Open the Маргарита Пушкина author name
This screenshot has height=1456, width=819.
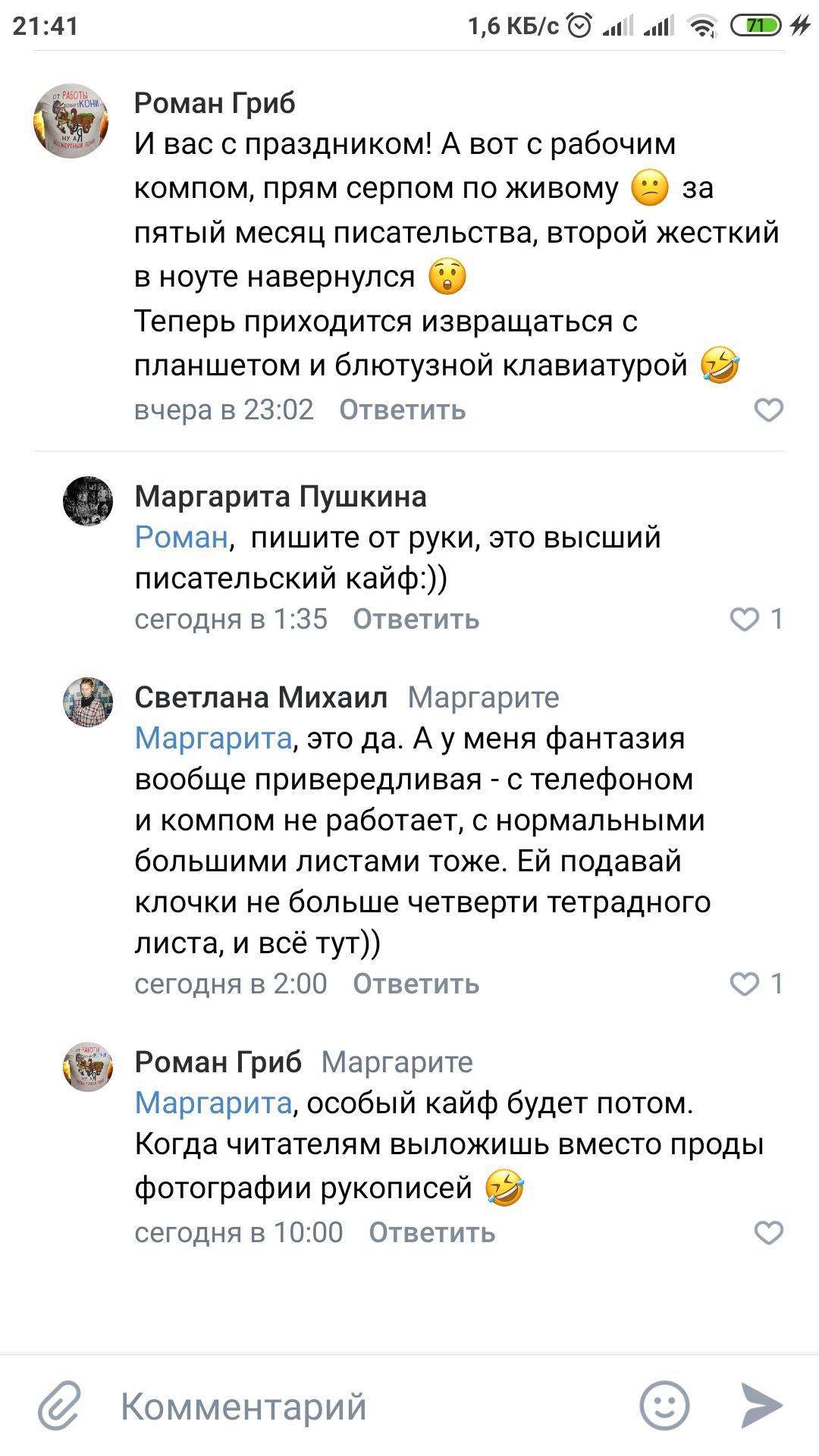(x=281, y=497)
